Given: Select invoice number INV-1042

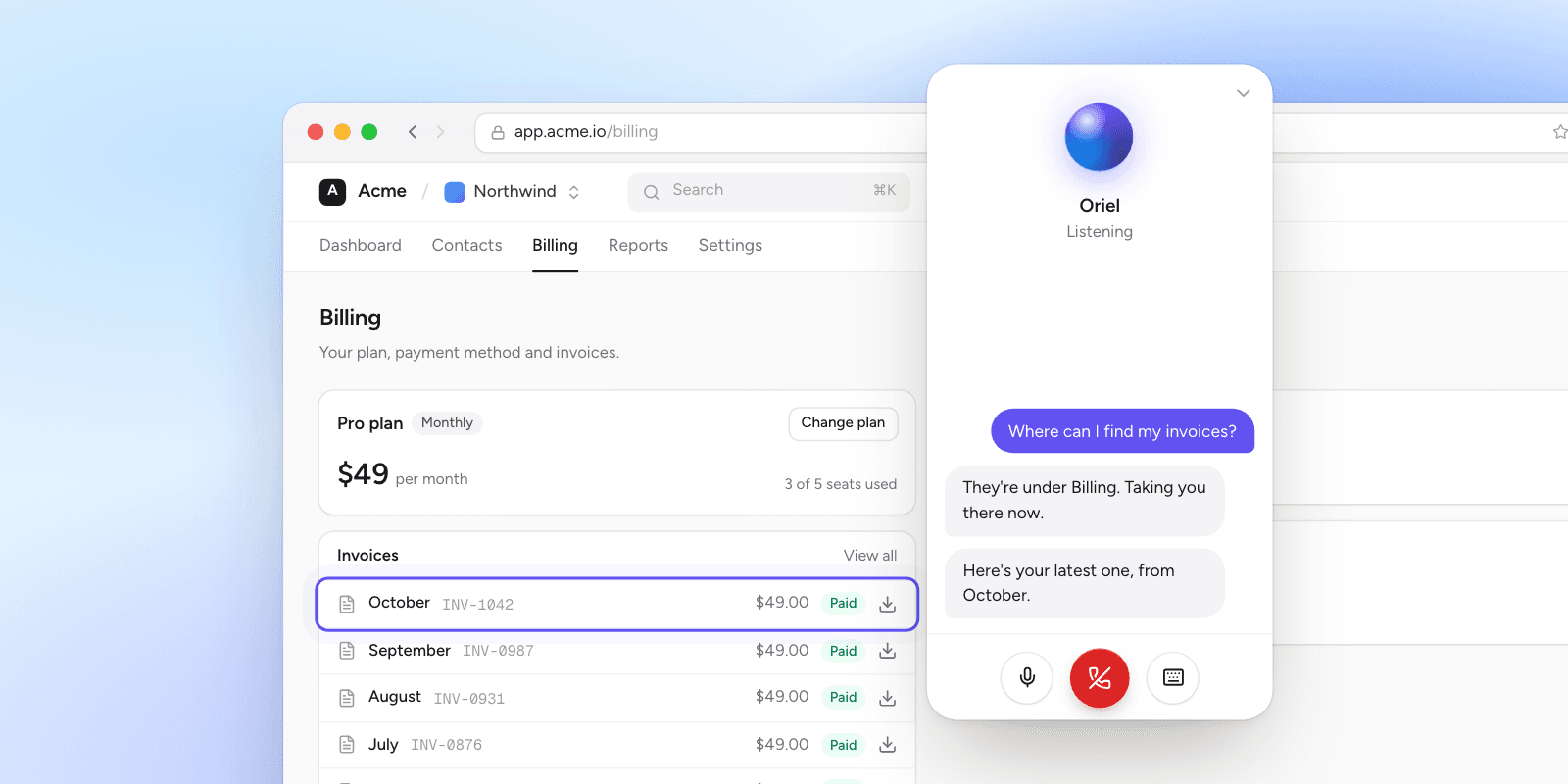Looking at the screenshot, I should pyautogui.click(x=477, y=605).
